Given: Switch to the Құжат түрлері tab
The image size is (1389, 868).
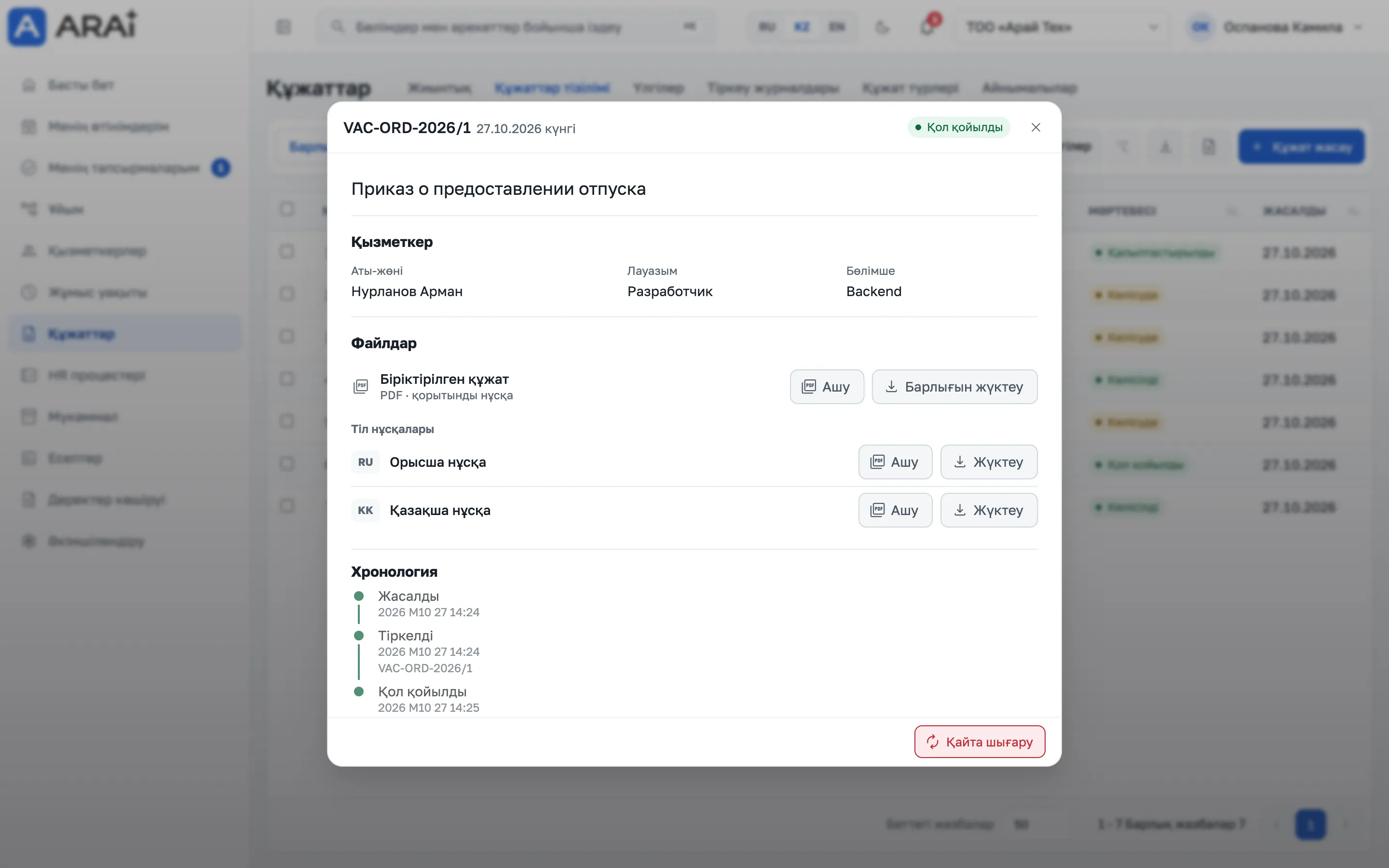Looking at the screenshot, I should click(x=910, y=88).
